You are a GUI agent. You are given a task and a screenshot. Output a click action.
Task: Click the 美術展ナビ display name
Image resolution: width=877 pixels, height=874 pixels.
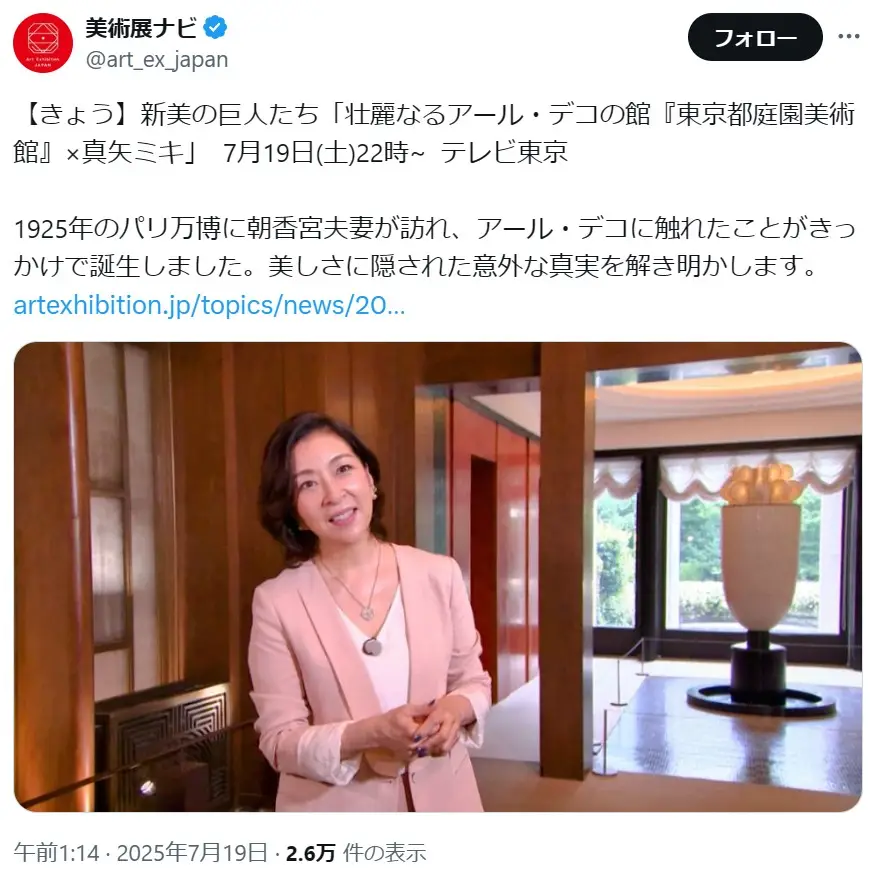tap(141, 27)
